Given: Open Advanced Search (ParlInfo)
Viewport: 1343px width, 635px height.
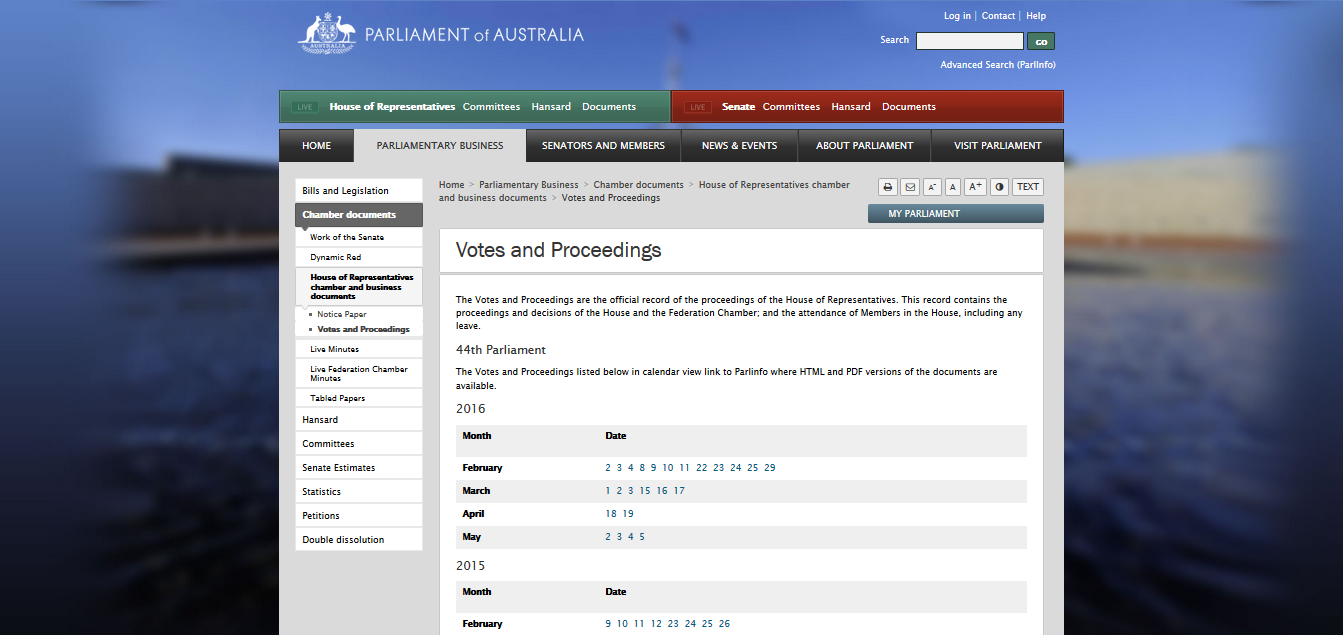Looking at the screenshot, I should point(998,65).
